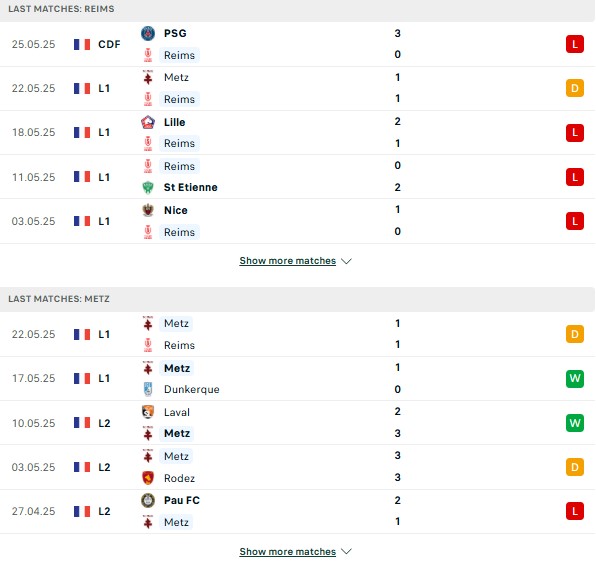Screen dimensions: 596x568
Task: Open the St Etienne team link
Action: pos(190,187)
